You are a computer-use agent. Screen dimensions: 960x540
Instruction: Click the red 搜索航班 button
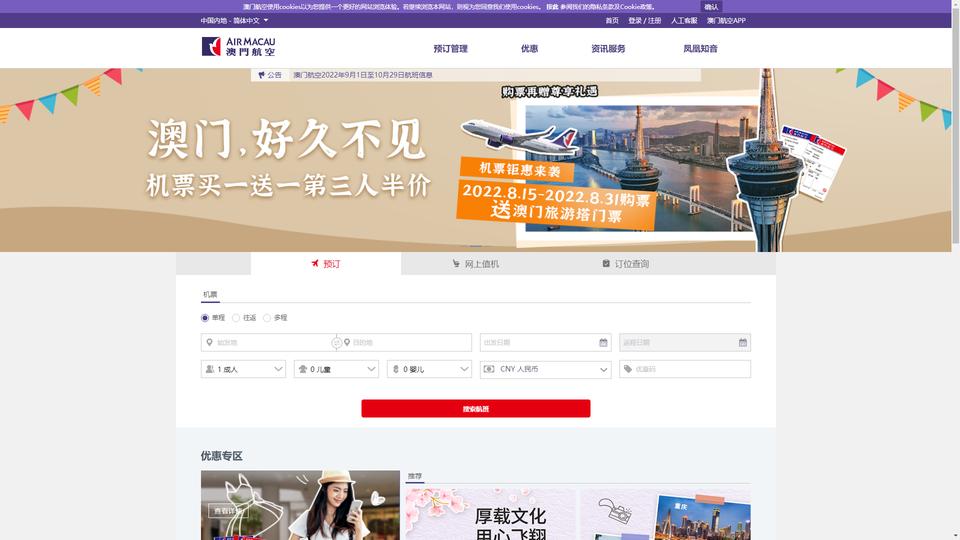click(476, 408)
